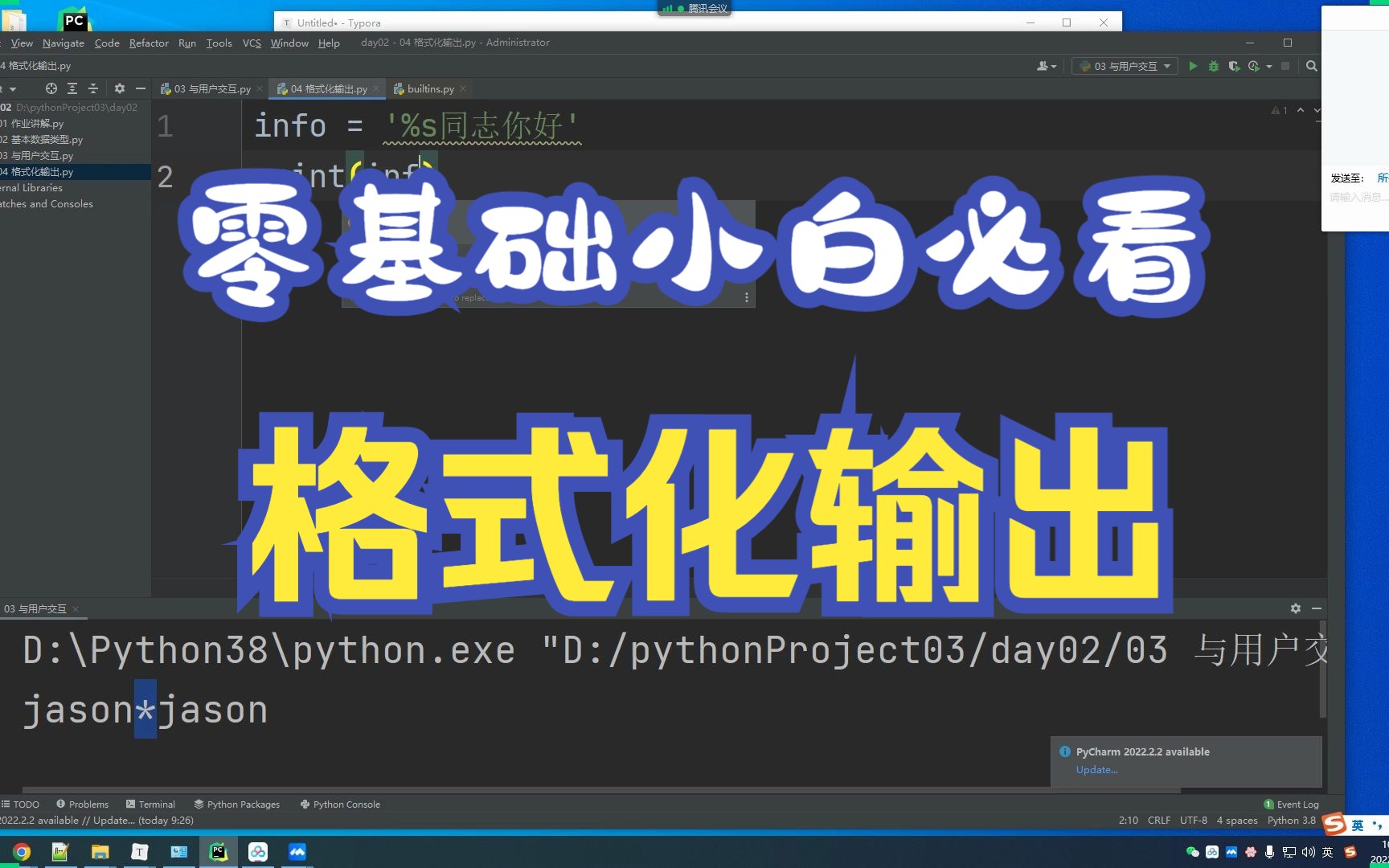The image size is (1389, 868).
Task: Close the 03 与用户交互 run tab
Action: (76, 609)
